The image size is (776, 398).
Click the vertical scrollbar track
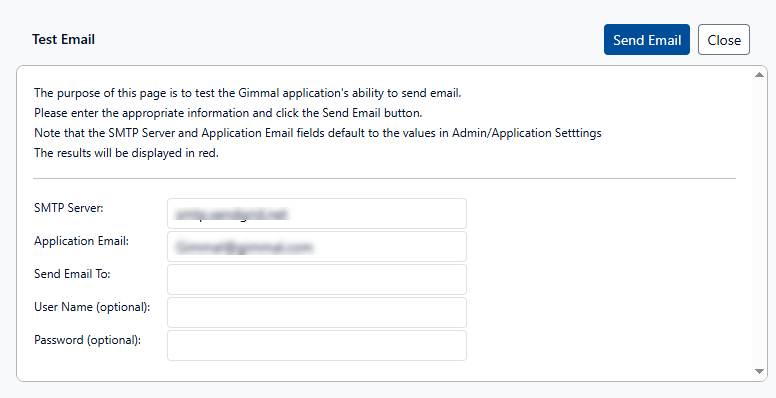[759, 223]
